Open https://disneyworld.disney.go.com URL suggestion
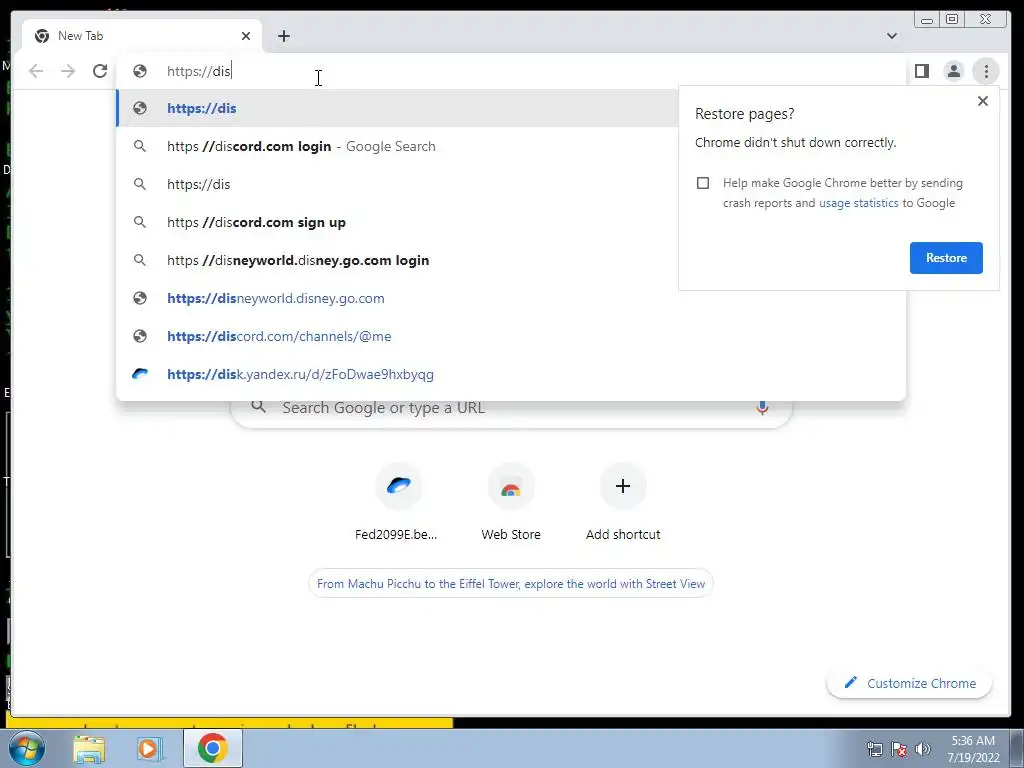 tap(511, 298)
